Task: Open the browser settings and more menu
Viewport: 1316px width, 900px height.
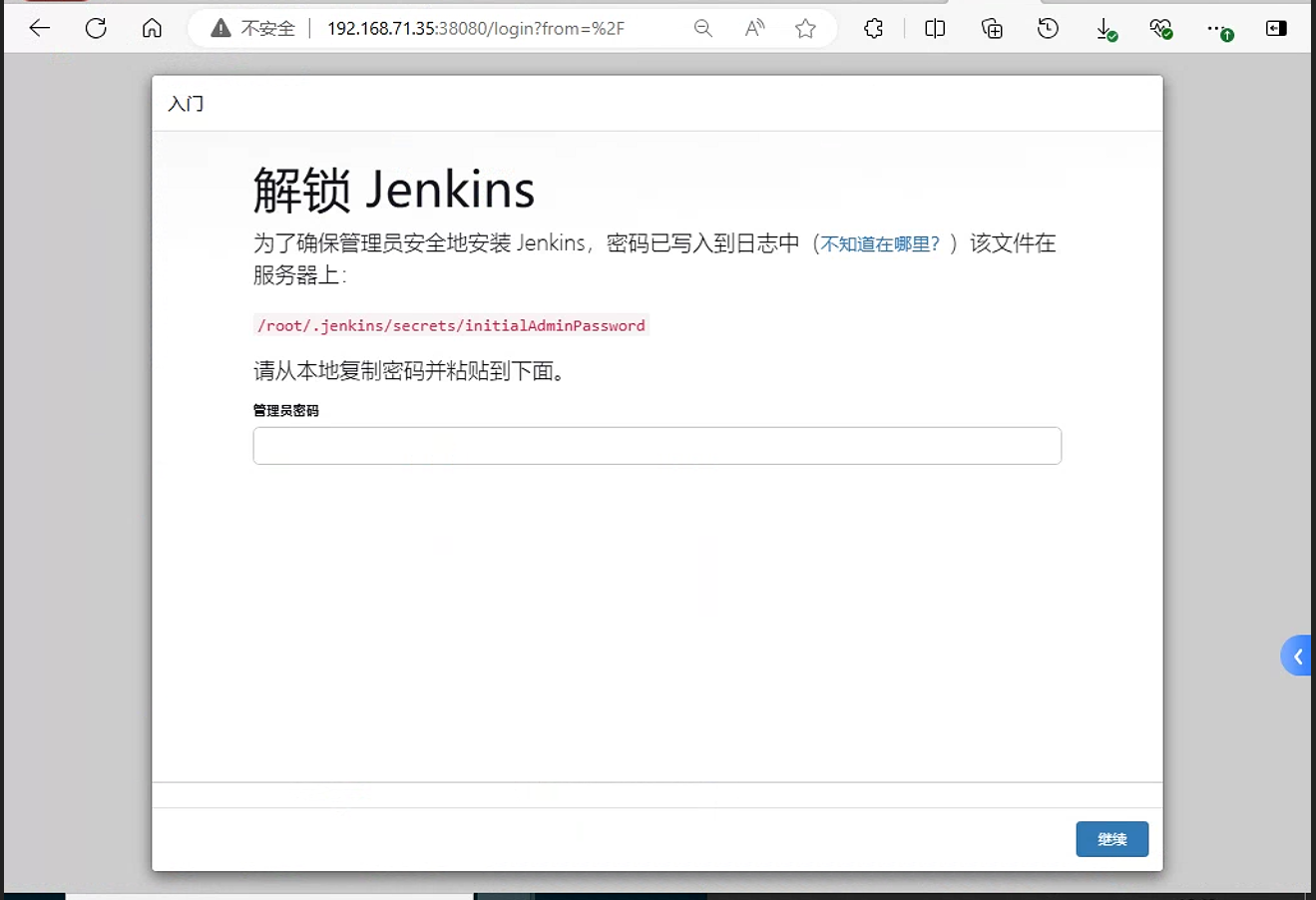Action: point(1219,30)
